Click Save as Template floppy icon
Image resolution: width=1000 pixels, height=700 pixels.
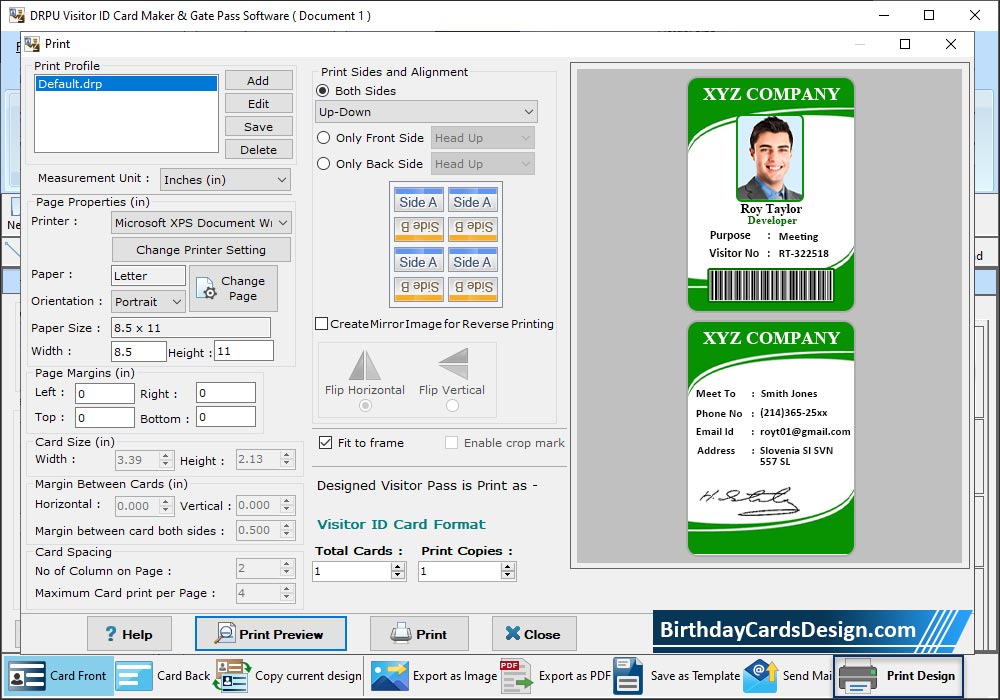coord(628,676)
